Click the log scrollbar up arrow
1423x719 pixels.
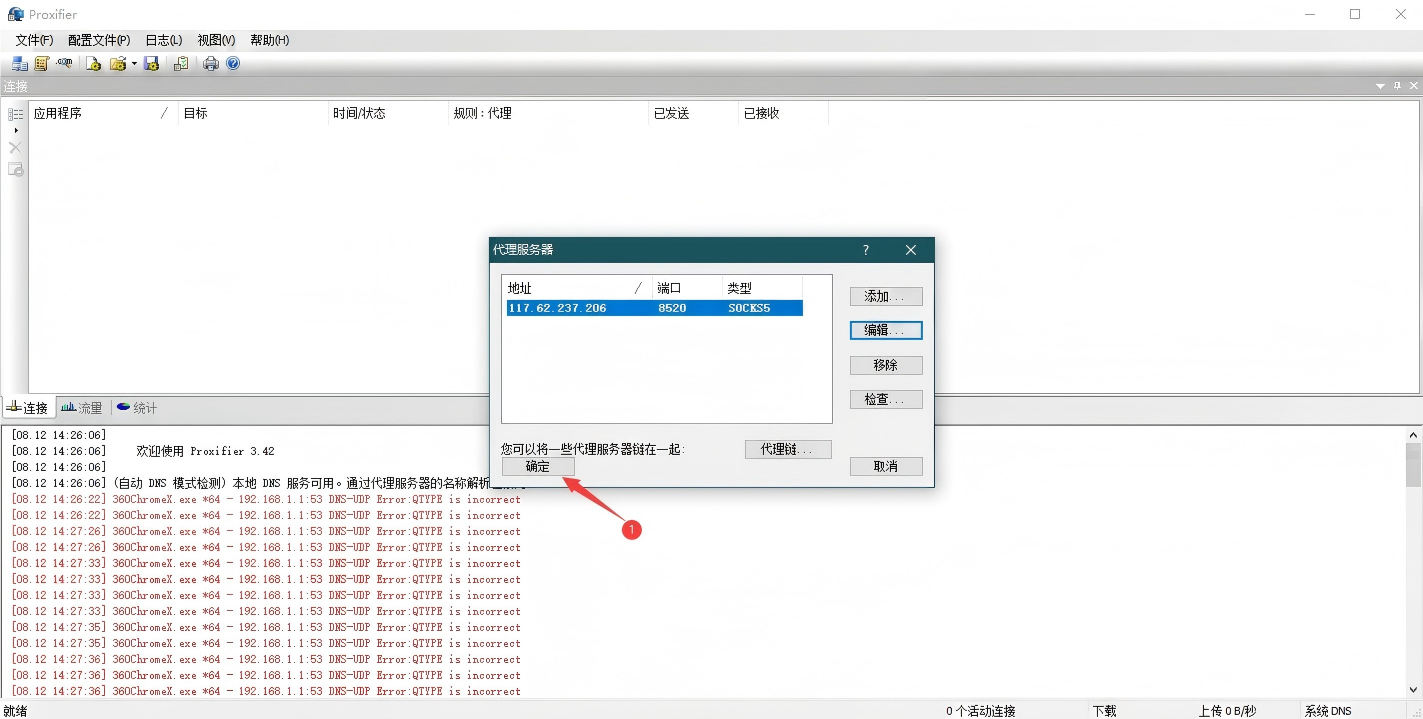point(1413,435)
